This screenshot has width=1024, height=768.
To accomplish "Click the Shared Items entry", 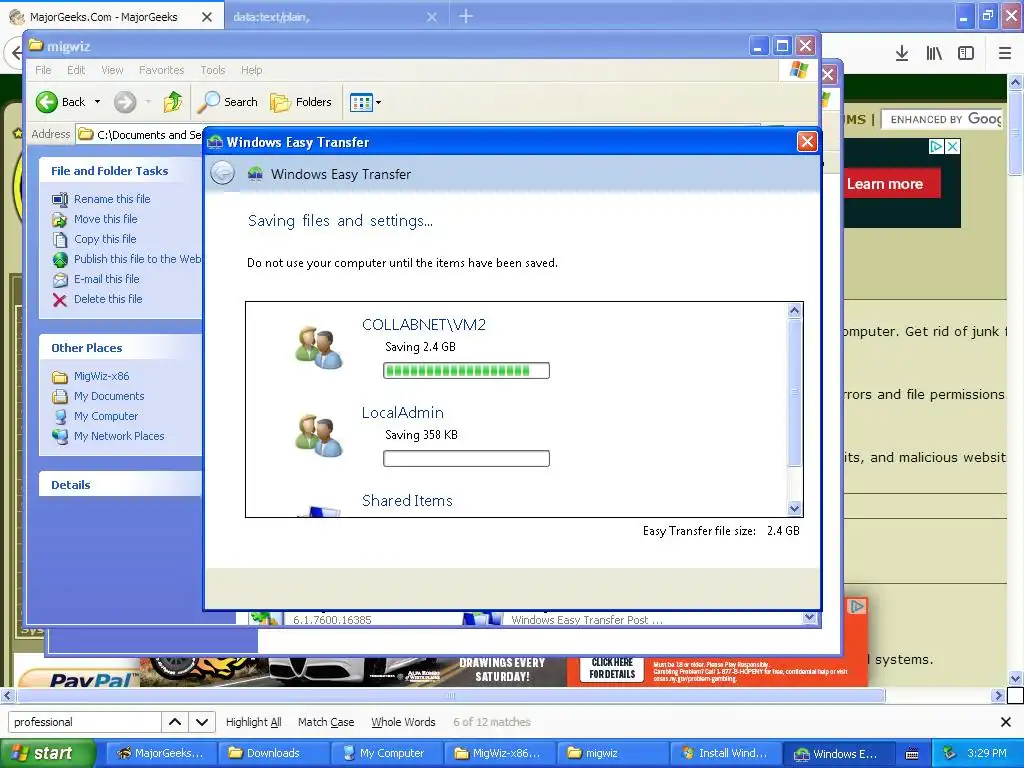I will (407, 500).
